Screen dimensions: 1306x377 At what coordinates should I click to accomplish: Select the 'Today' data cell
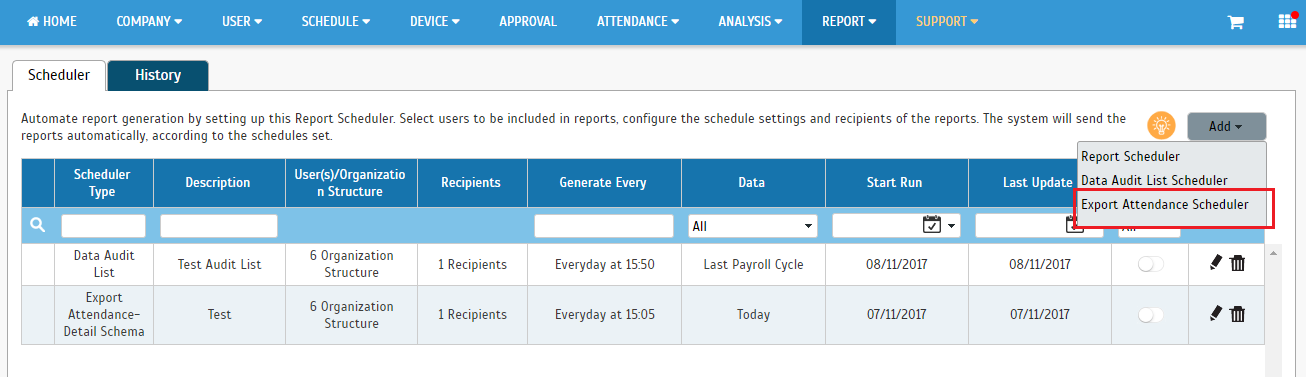(753, 315)
